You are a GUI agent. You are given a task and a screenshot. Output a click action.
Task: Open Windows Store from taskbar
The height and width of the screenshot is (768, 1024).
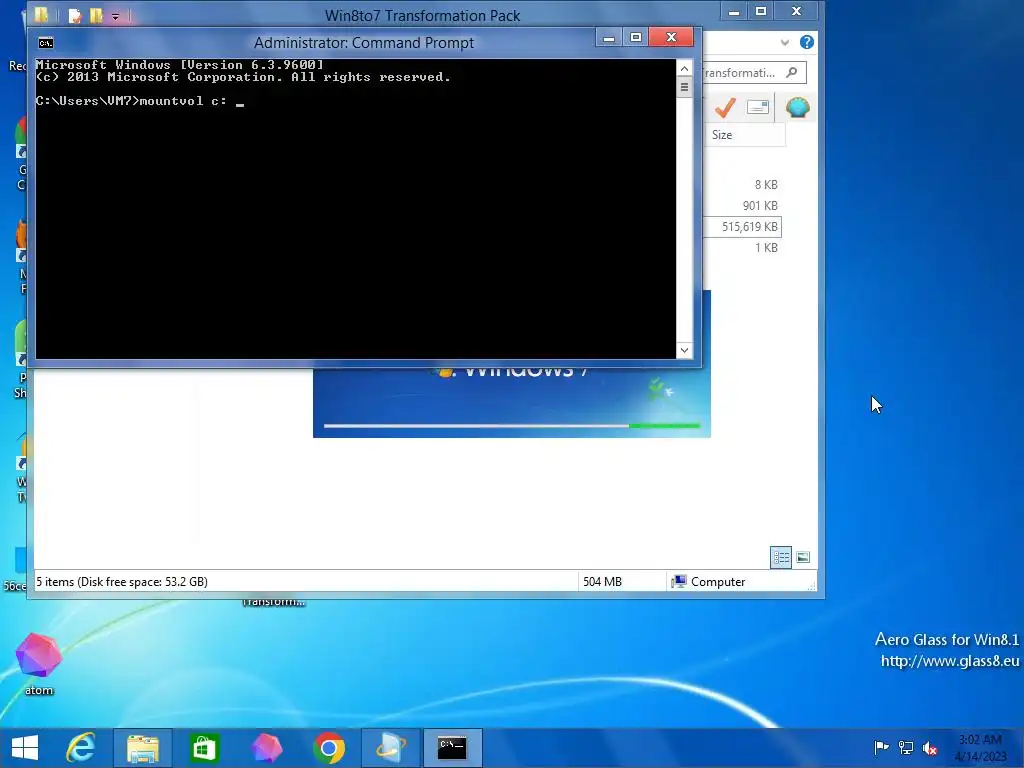204,748
